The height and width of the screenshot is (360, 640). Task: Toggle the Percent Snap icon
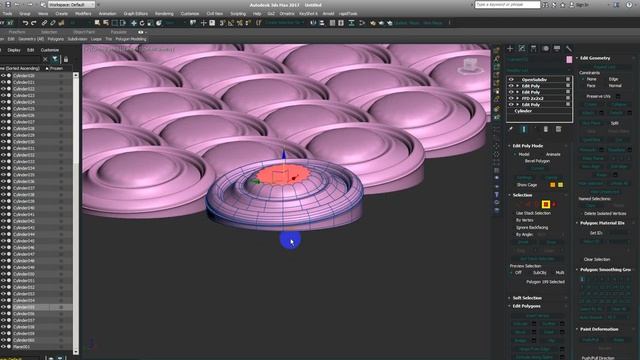point(240,23)
